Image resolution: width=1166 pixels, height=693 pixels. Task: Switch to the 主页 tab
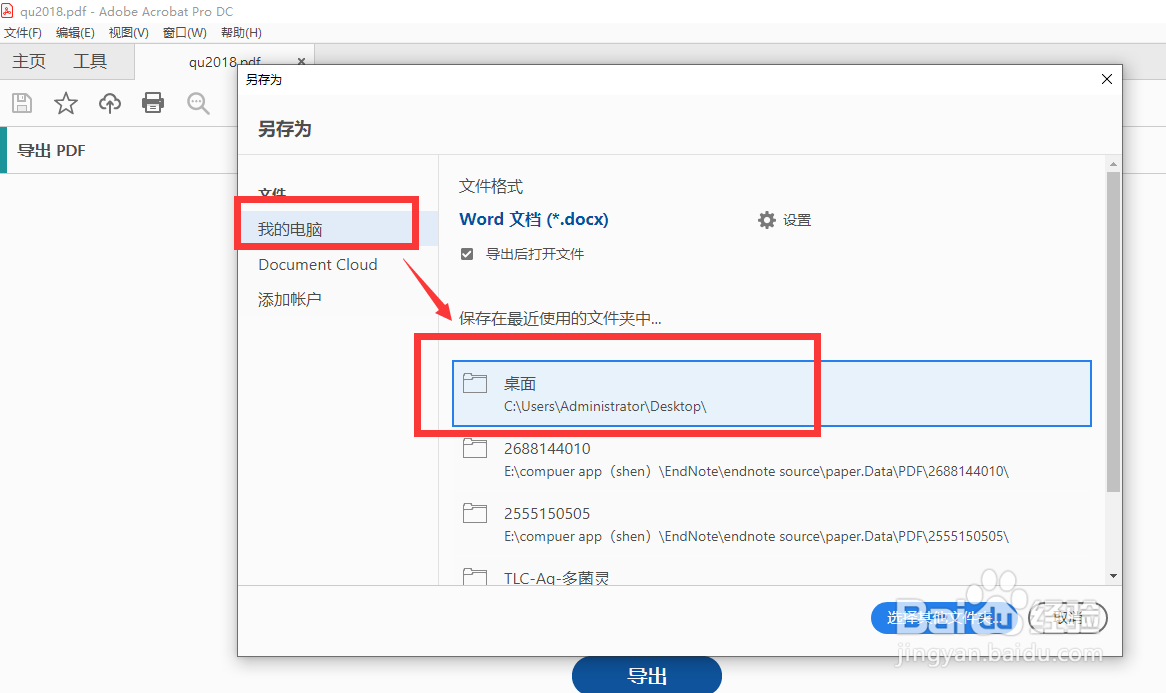point(29,61)
